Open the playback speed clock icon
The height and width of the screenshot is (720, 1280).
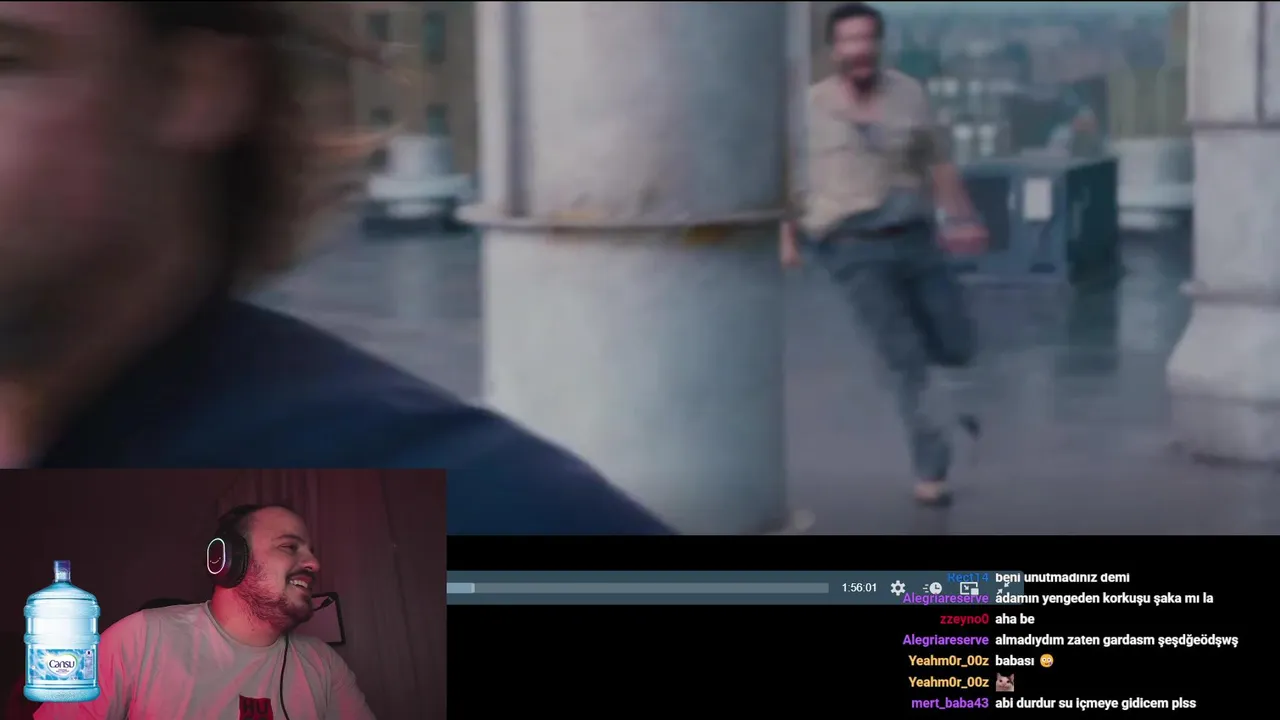(x=933, y=588)
